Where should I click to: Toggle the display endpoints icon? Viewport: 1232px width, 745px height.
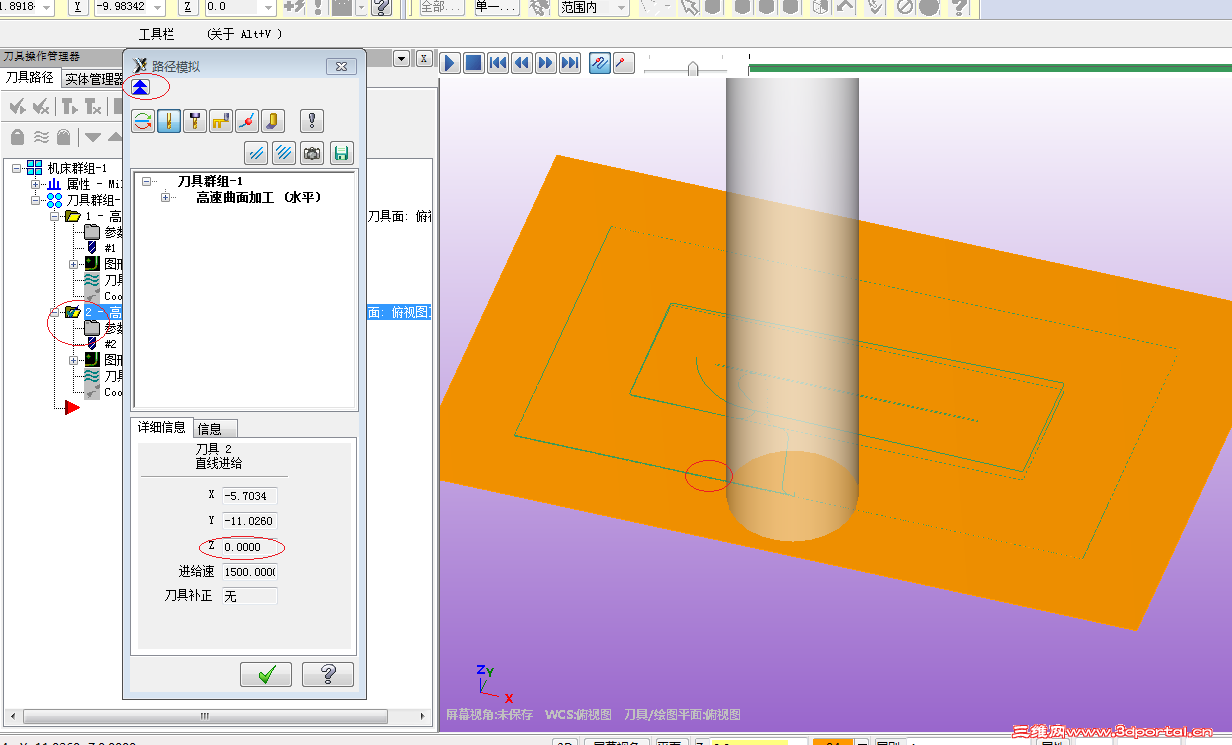pos(248,121)
